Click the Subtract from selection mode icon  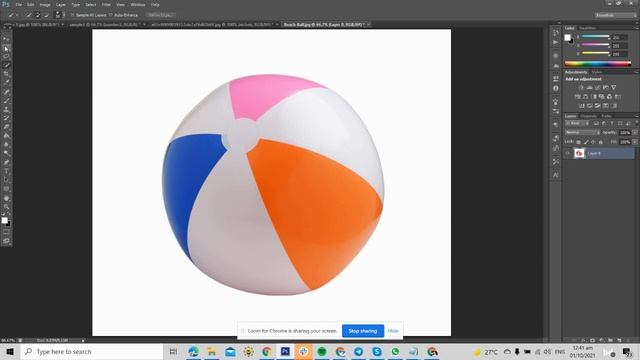(x=46, y=15)
